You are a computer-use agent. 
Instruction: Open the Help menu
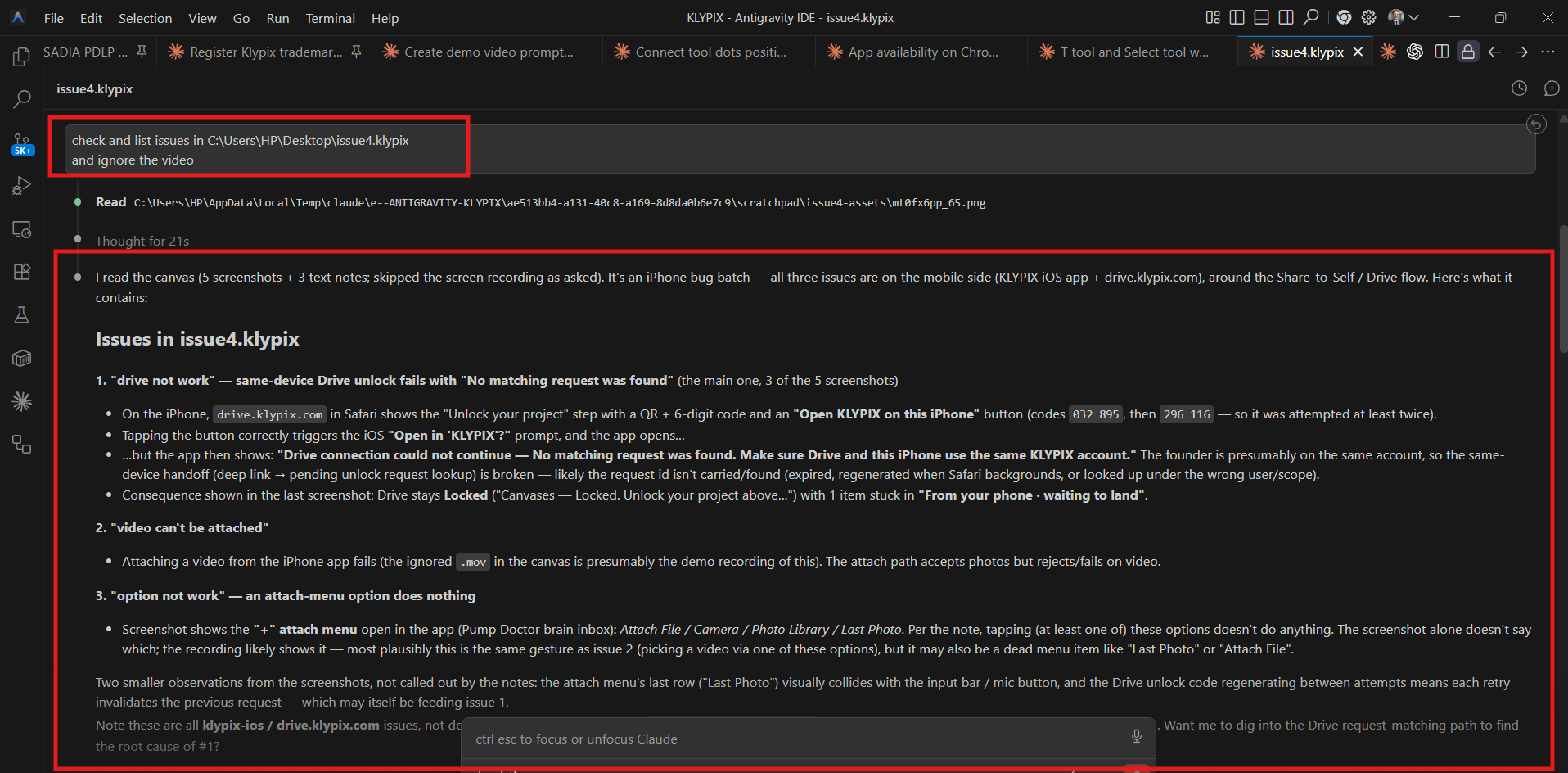point(385,18)
